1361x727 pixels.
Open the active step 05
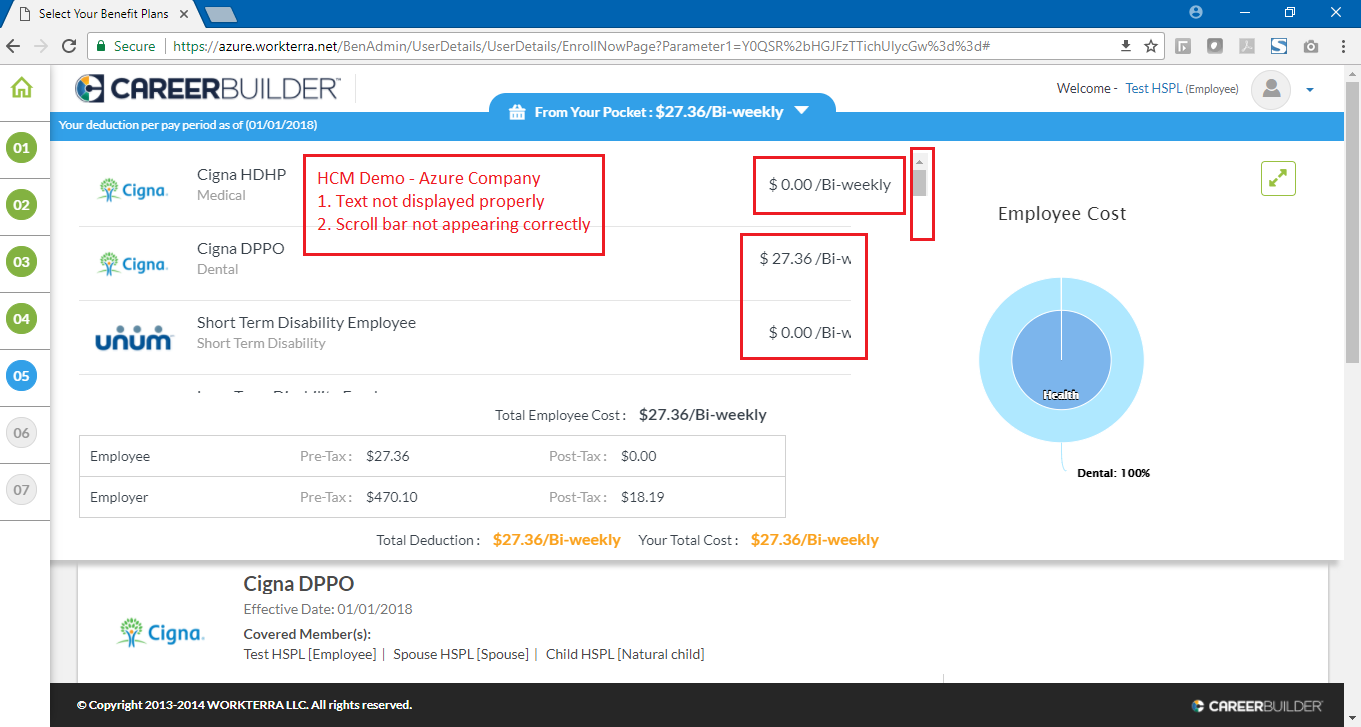click(x=21, y=377)
